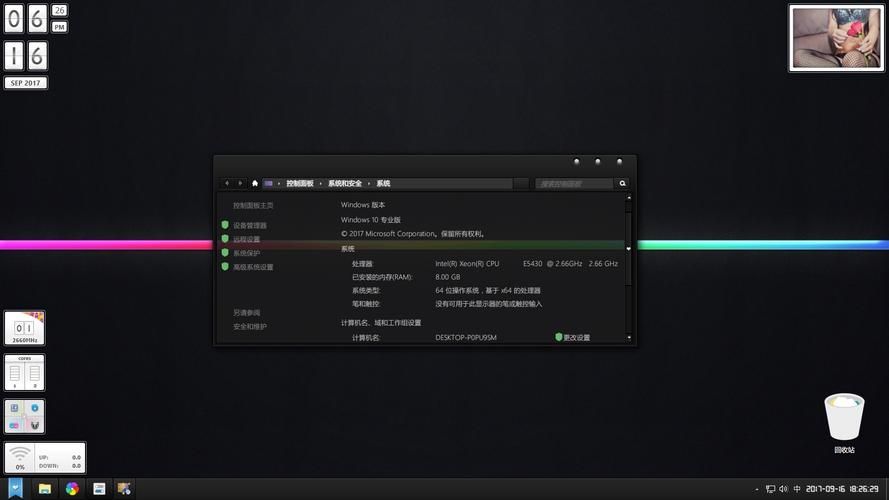Click shield icon beside 设备管理器
This screenshot has height=500, width=889.
pos(225,225)
